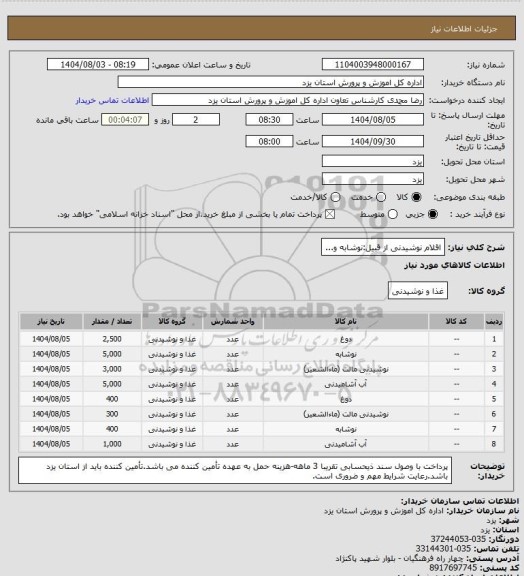The height and width of the screenshot is (576, 524).
Task: Open the اطلاعات تماس خریدار link
Action: (112, 100)
